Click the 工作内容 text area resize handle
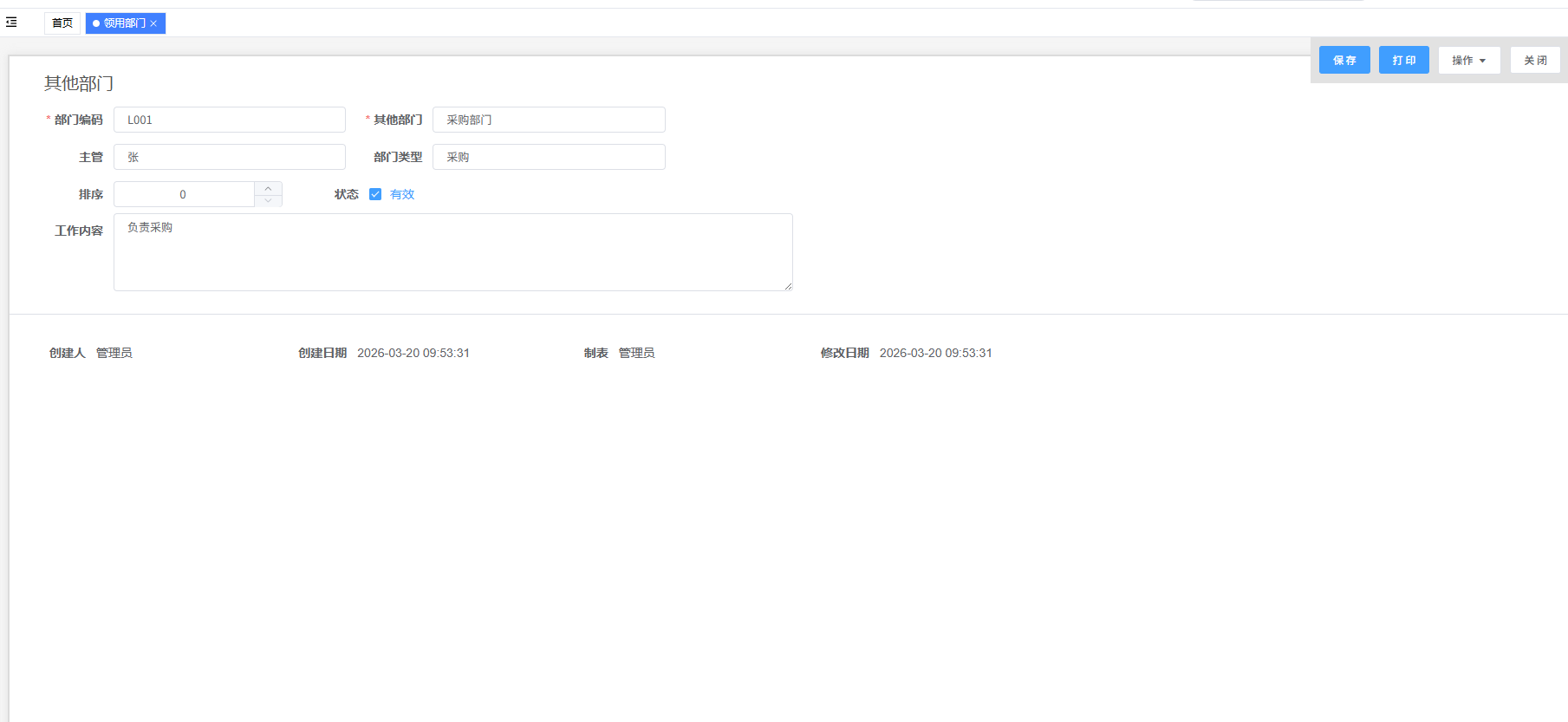1568x722 pixels. (788, 286)
